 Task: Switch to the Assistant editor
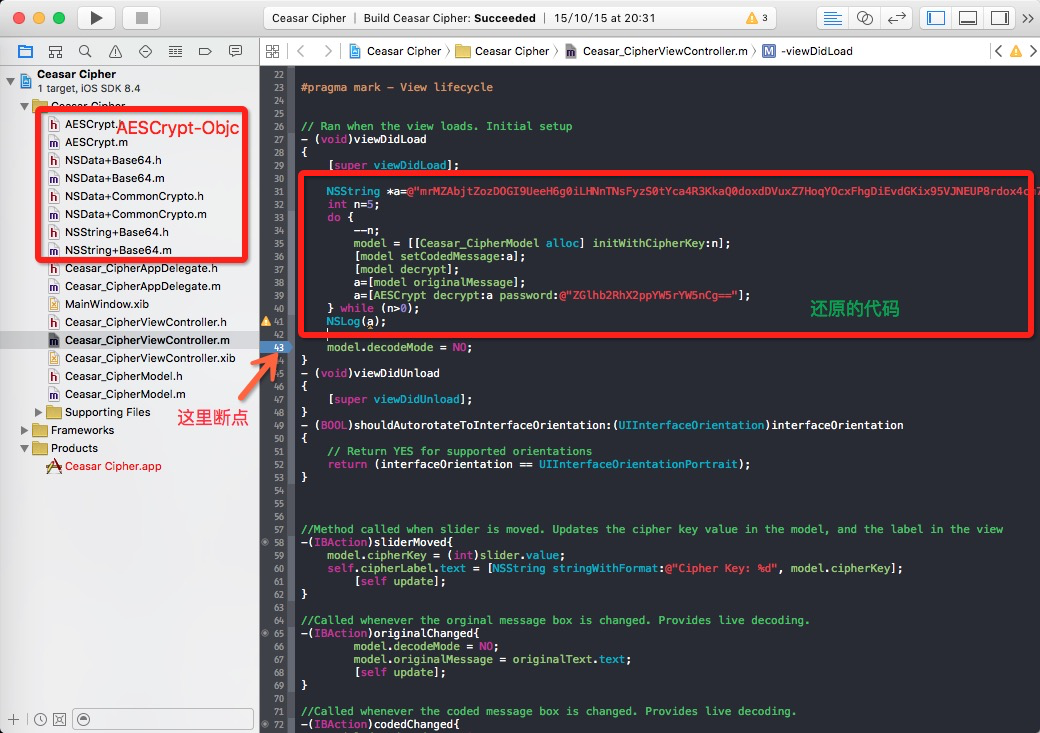[864, 18]
